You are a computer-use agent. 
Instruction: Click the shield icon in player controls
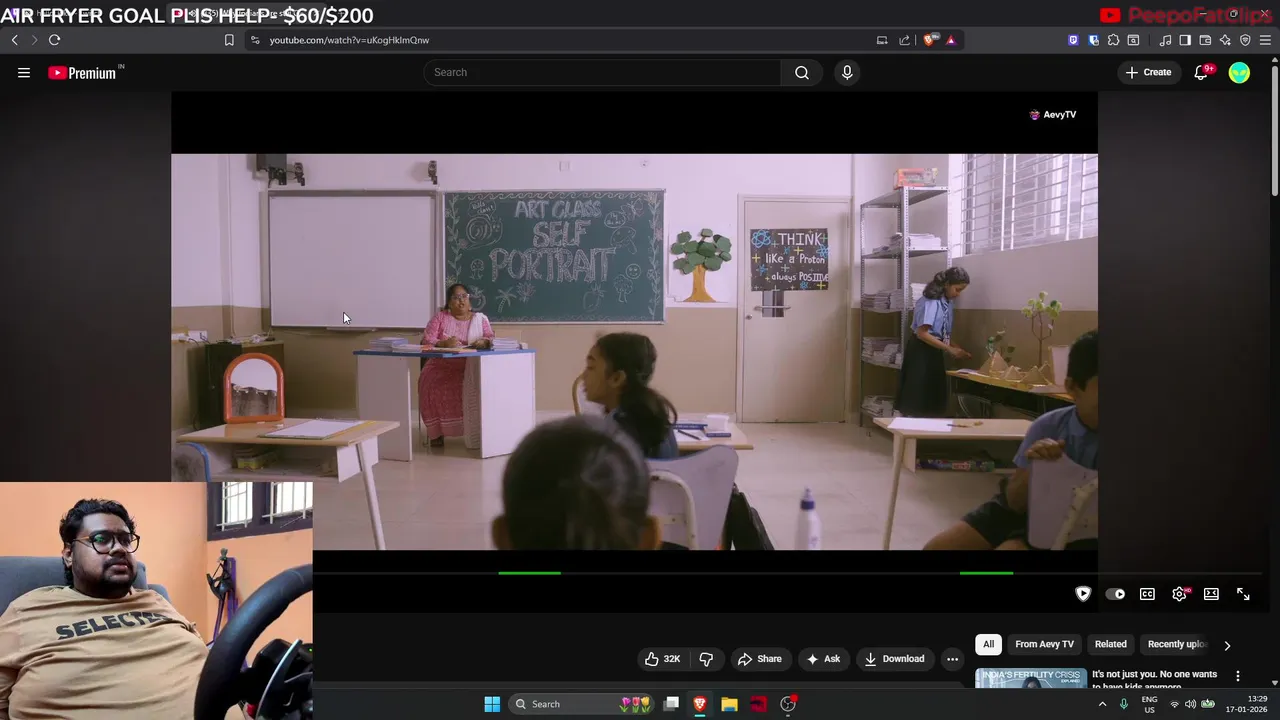coord(1083,594)
